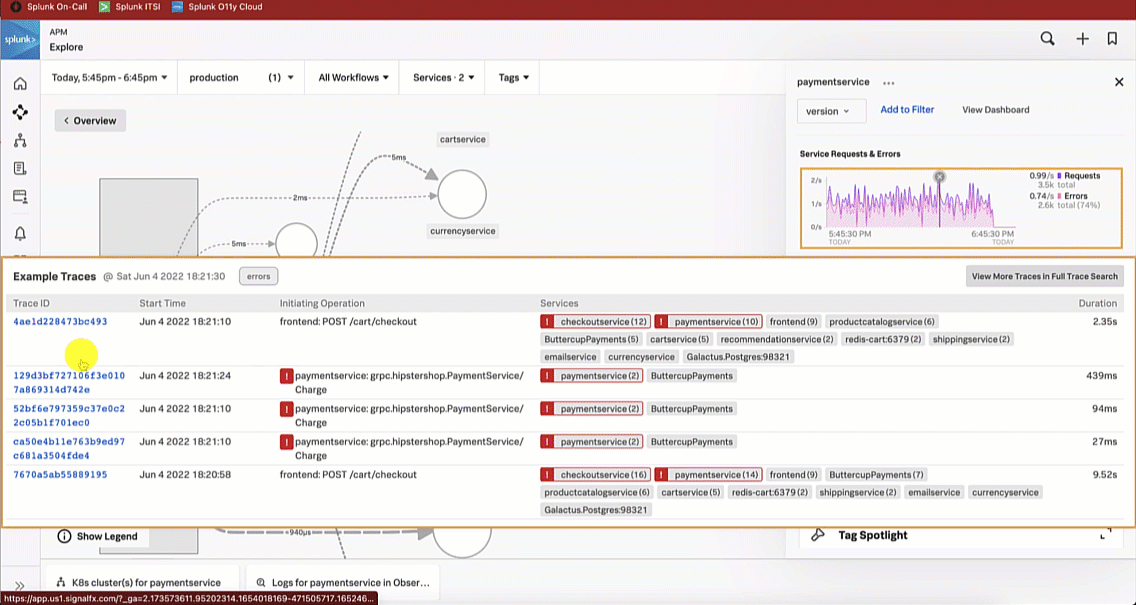Open trace ID 4ae1d228473bc493

[x=60, y=322]
